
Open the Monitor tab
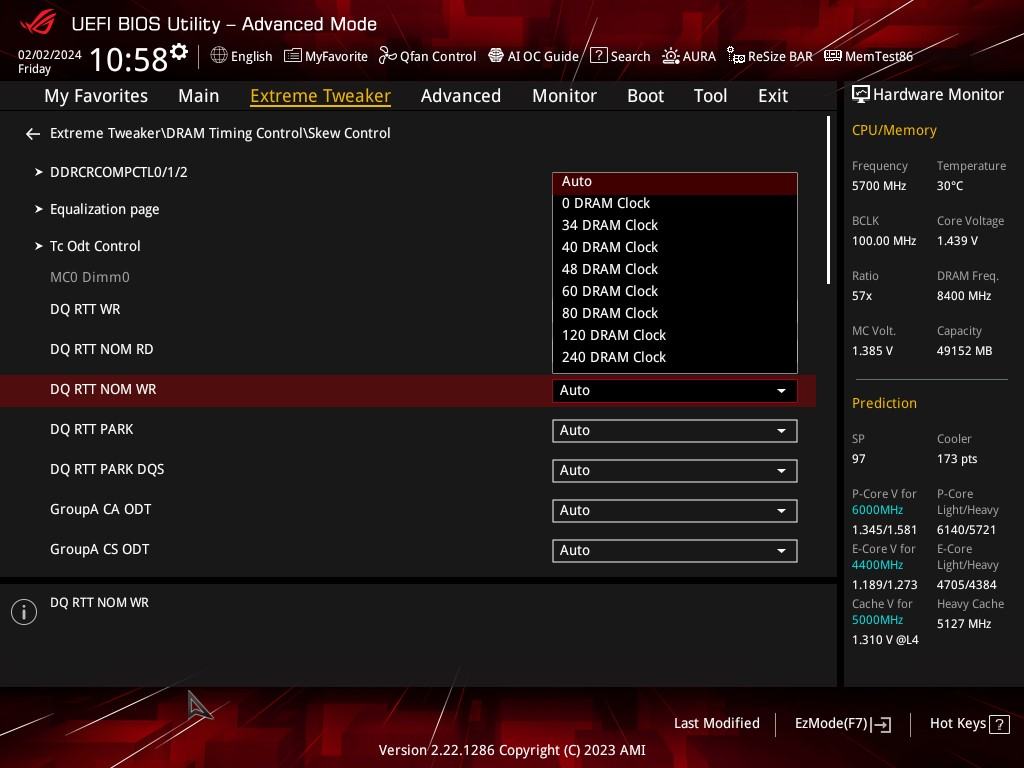(564, 96)
